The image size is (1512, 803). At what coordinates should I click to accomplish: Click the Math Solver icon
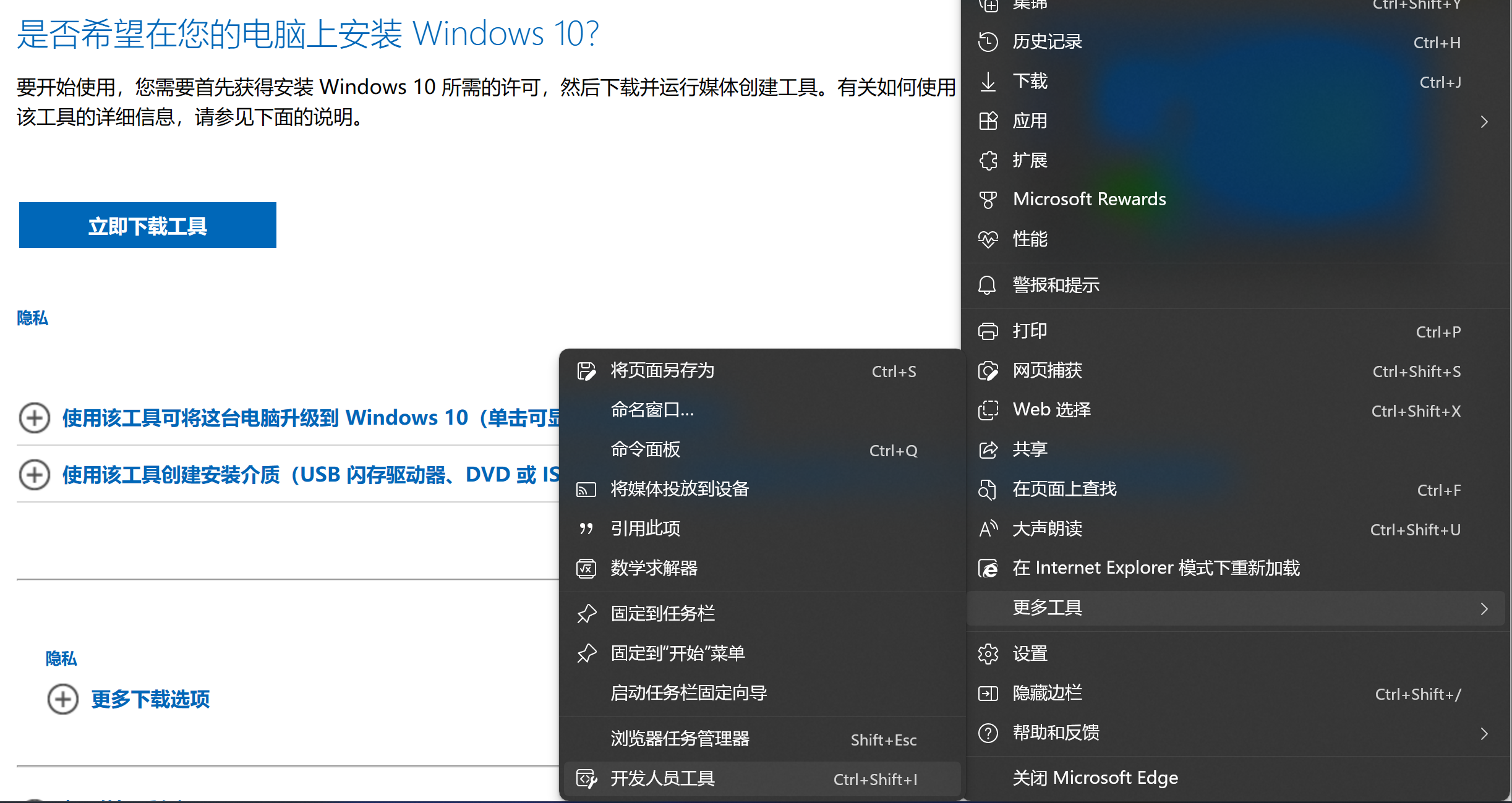pyautogui.click(x=586, y=568)
